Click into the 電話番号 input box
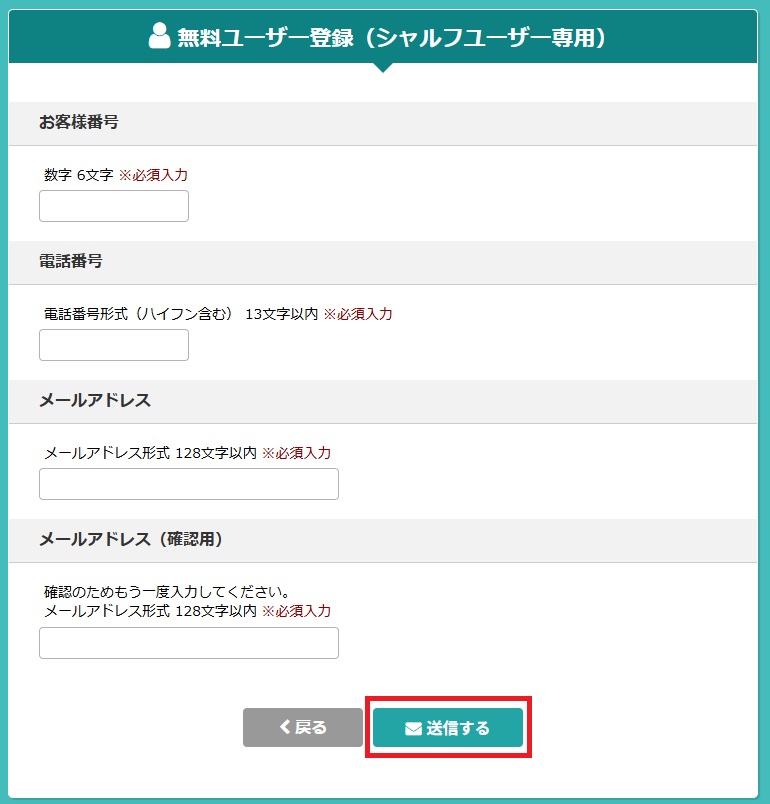Image resolution: width=770 pixels, height=804 pixels. pyautogui.click(x=114, y=345)
